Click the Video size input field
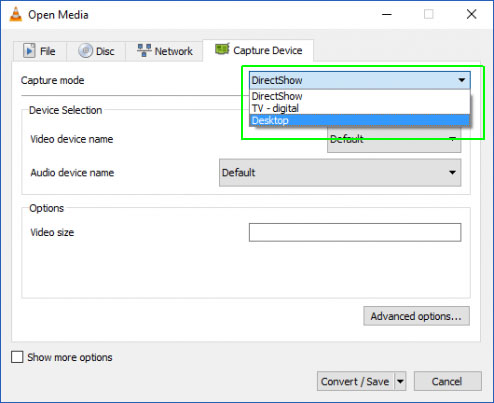 pyautogui.click(x=355, y=232)
